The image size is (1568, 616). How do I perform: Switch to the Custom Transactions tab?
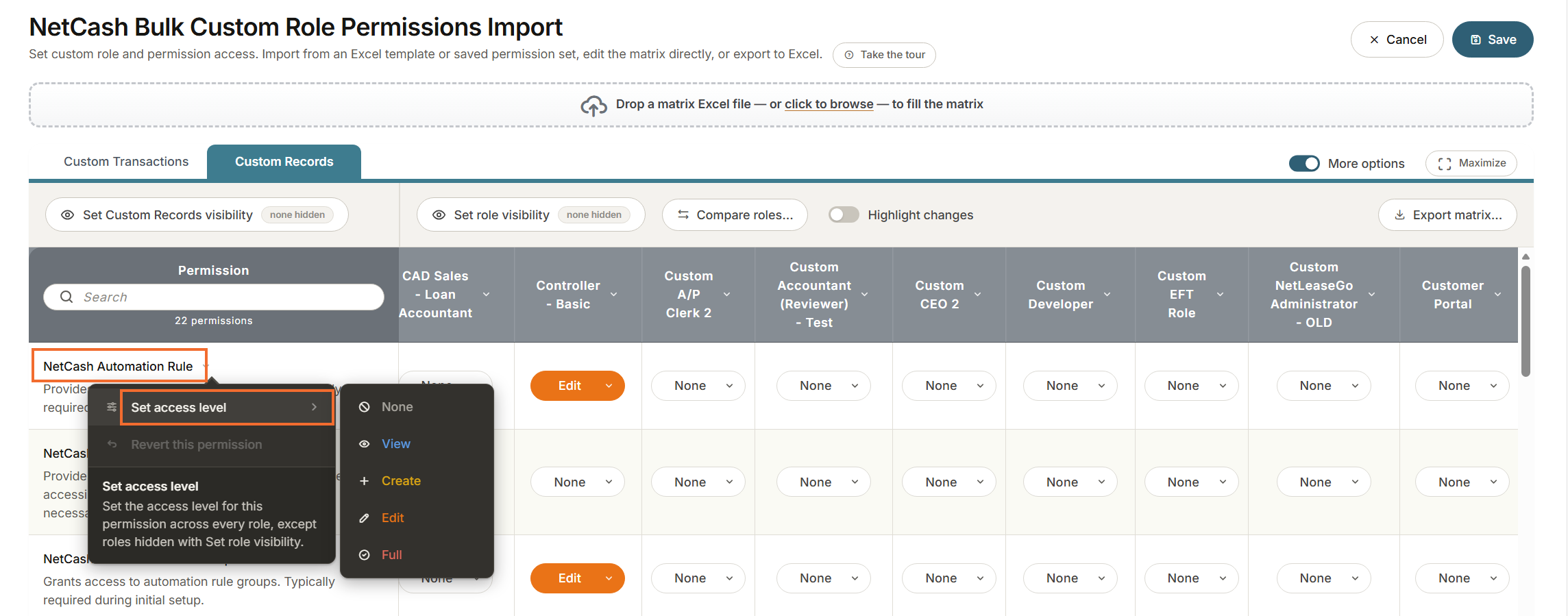point(126,162)
